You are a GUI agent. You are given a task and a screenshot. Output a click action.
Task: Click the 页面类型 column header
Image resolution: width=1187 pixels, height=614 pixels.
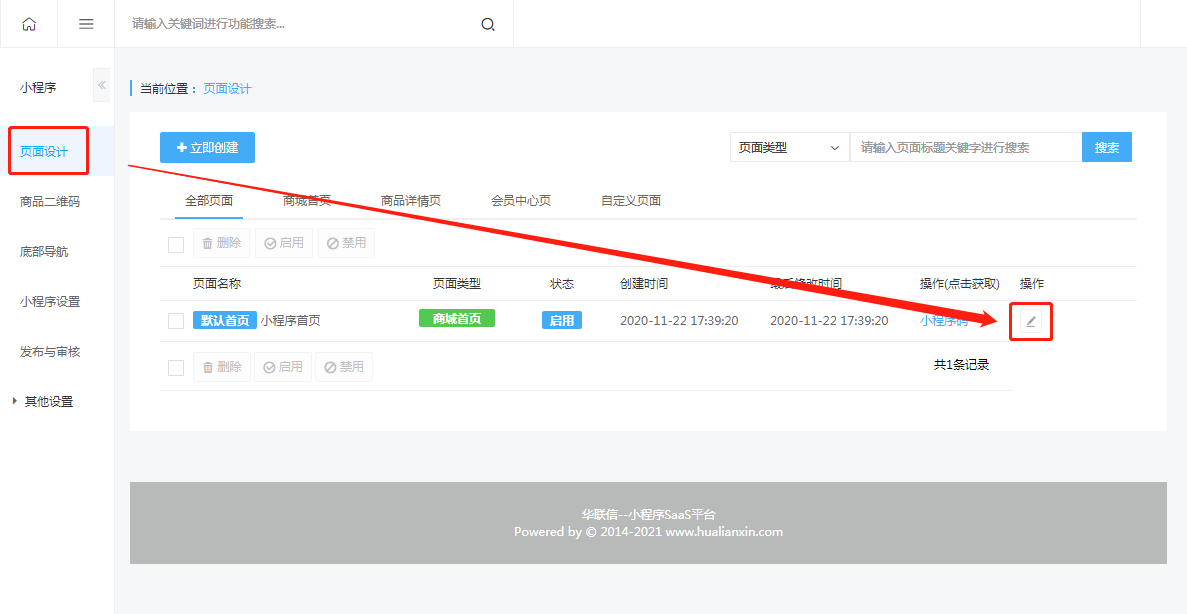[x=456, y=284]
